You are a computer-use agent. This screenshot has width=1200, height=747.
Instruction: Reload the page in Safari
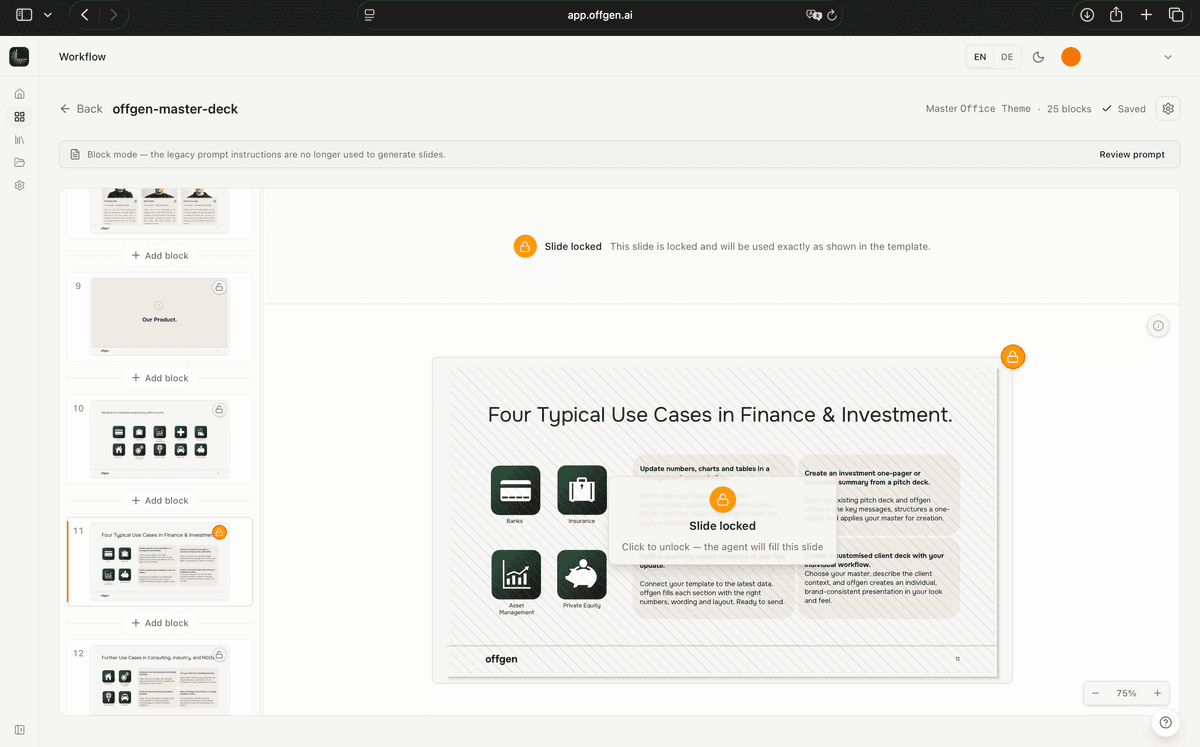pos(832,15)
